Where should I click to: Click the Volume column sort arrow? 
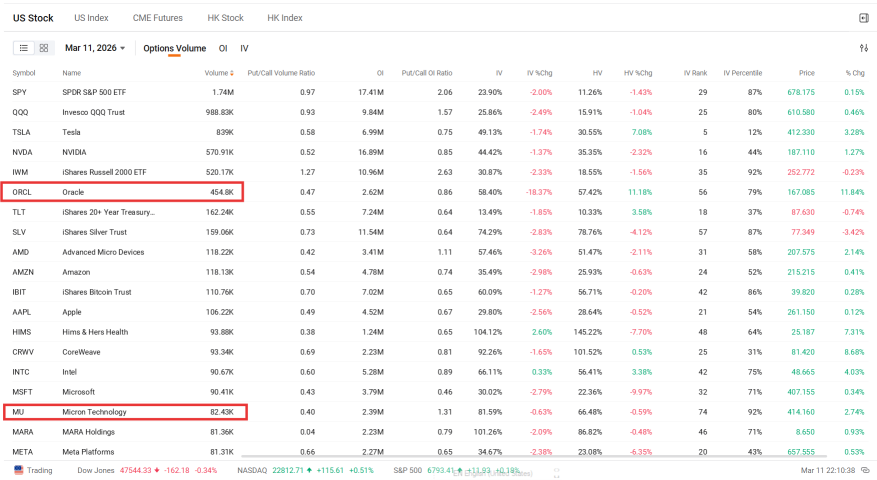pyautogui.click(x=232, y=73)
